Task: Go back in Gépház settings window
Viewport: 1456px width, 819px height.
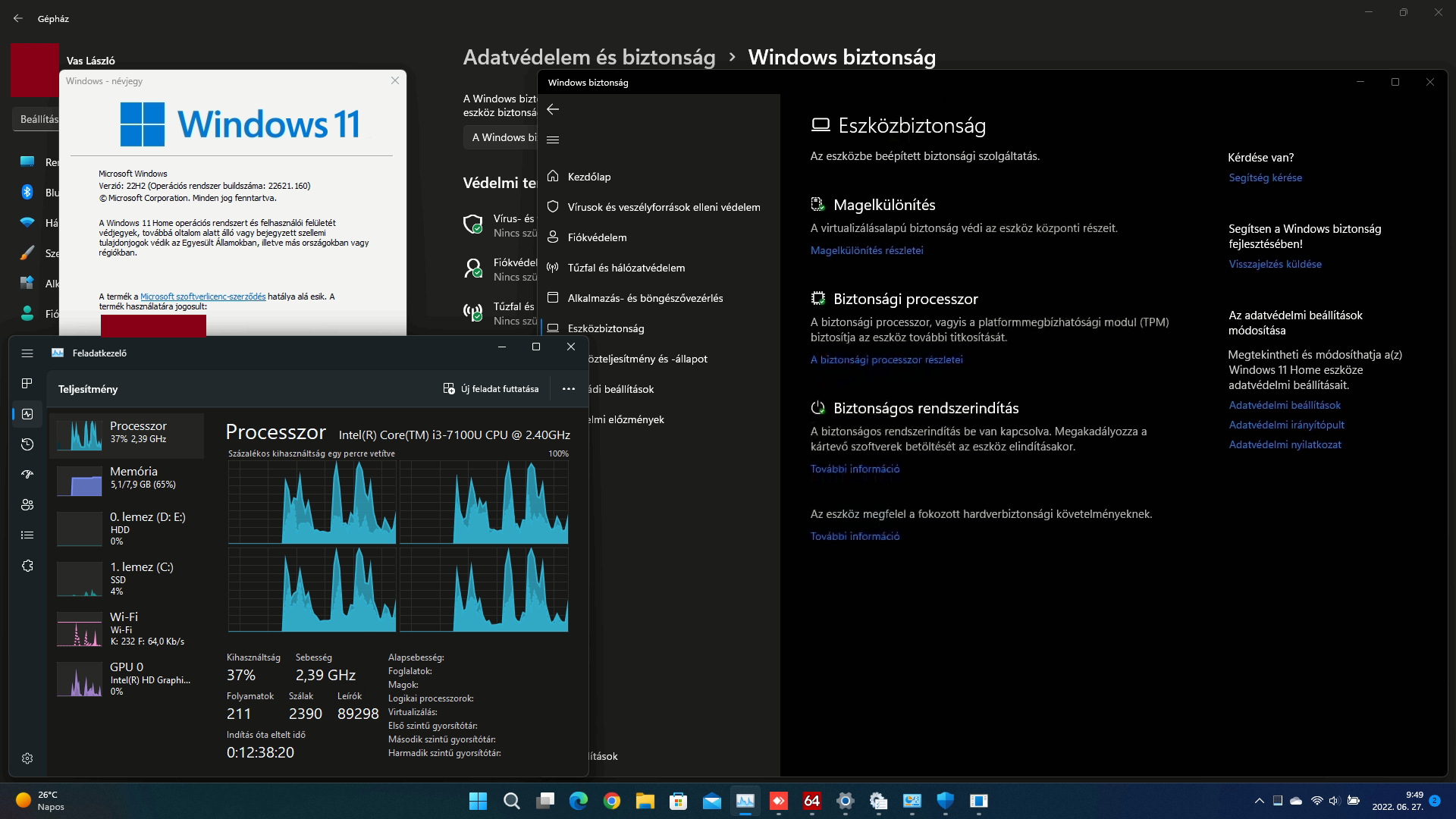Action: point(18,18)
